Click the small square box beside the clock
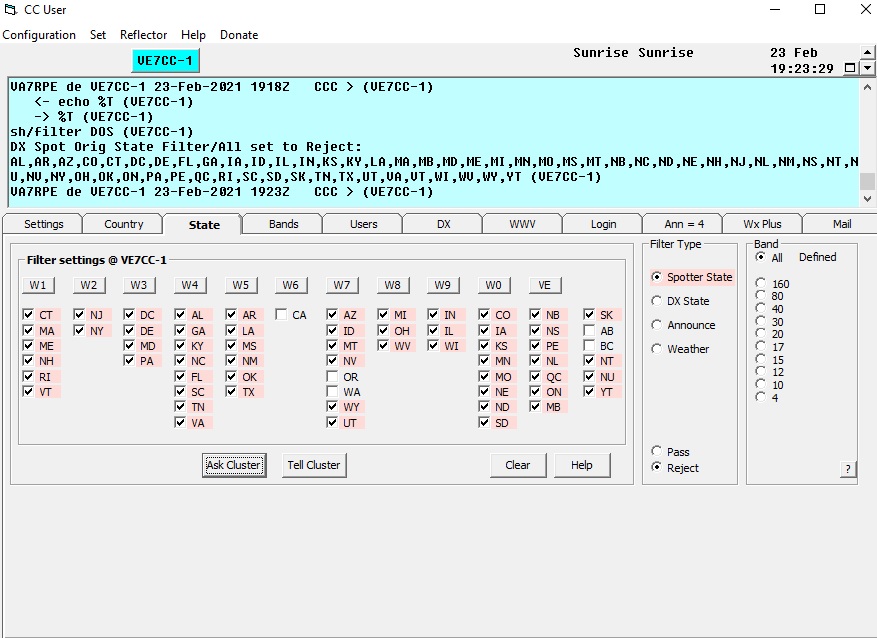The height and width of the screenshot is (638, 877). [x=850, y=68]
